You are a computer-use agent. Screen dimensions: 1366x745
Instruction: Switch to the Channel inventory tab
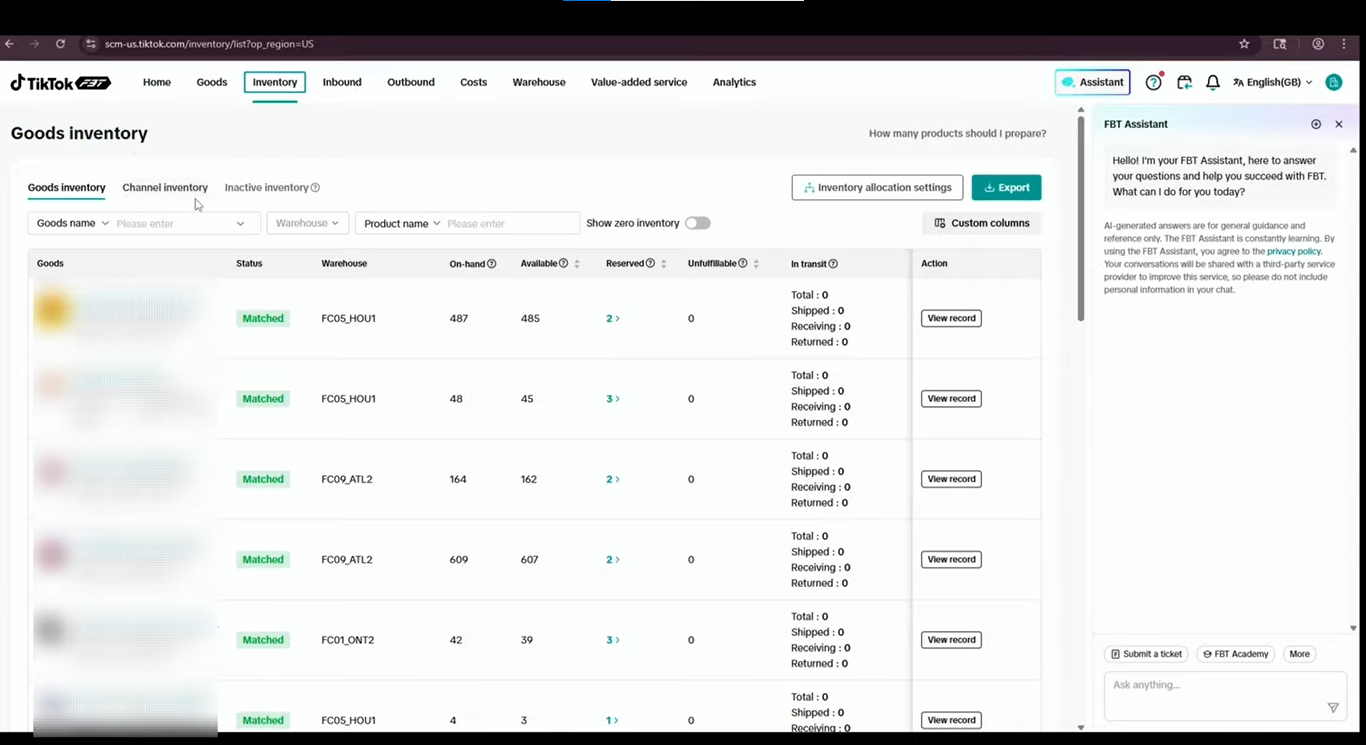(165, 188)
